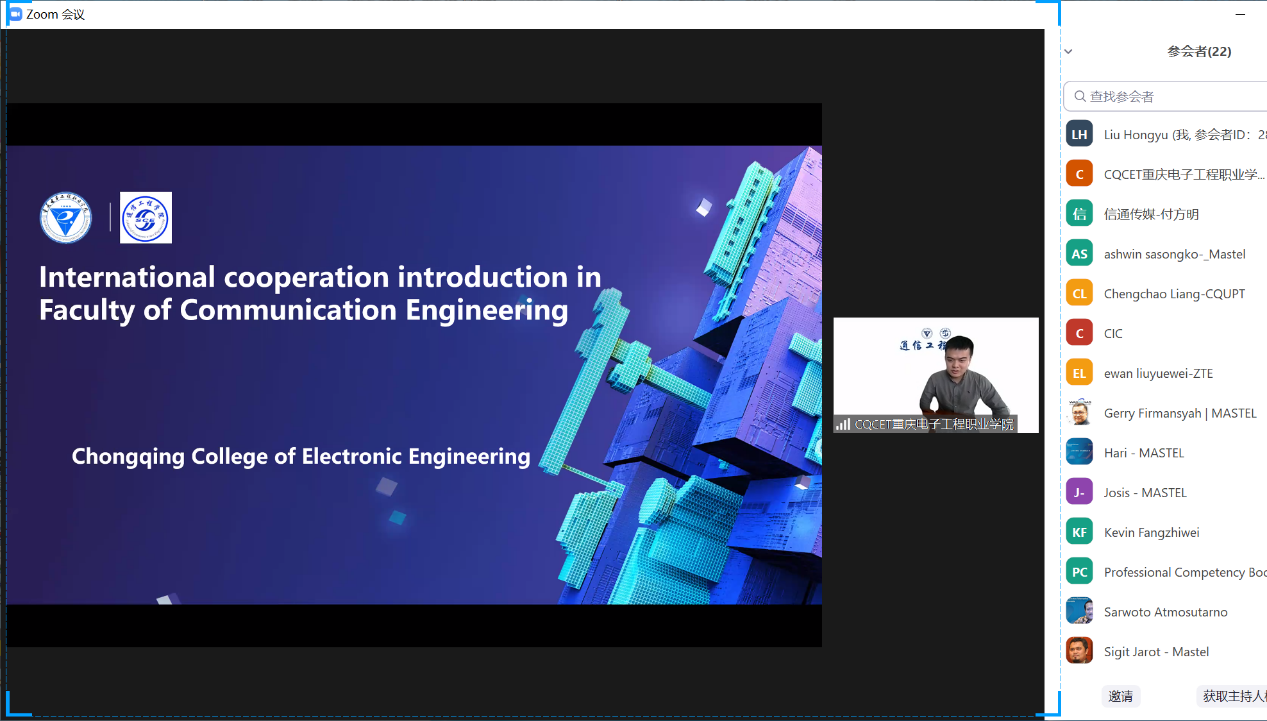Click the red CIC avatar
1267x721 pixels.
tap(1079, 333)
